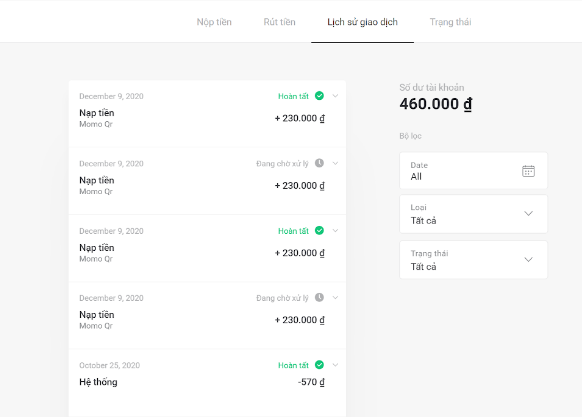Open the Loại filter dropdown

pos(473,214)
